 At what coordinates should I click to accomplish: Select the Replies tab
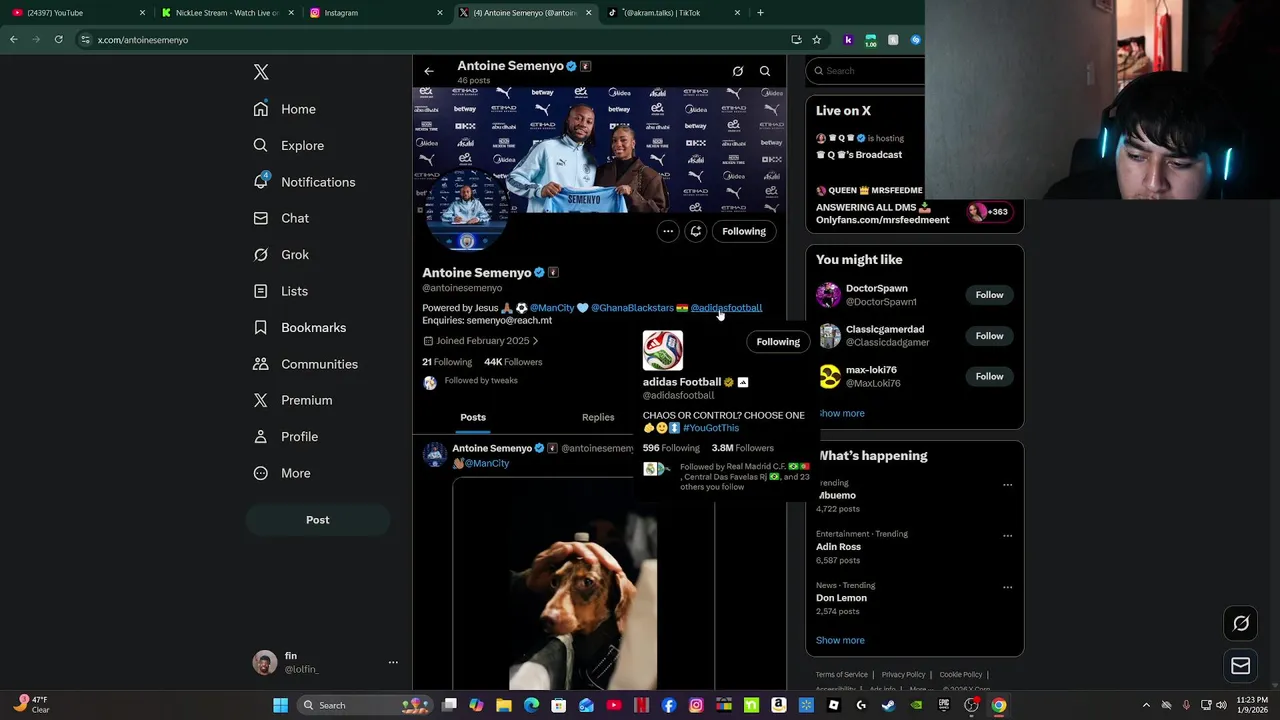tap(598, 417)
